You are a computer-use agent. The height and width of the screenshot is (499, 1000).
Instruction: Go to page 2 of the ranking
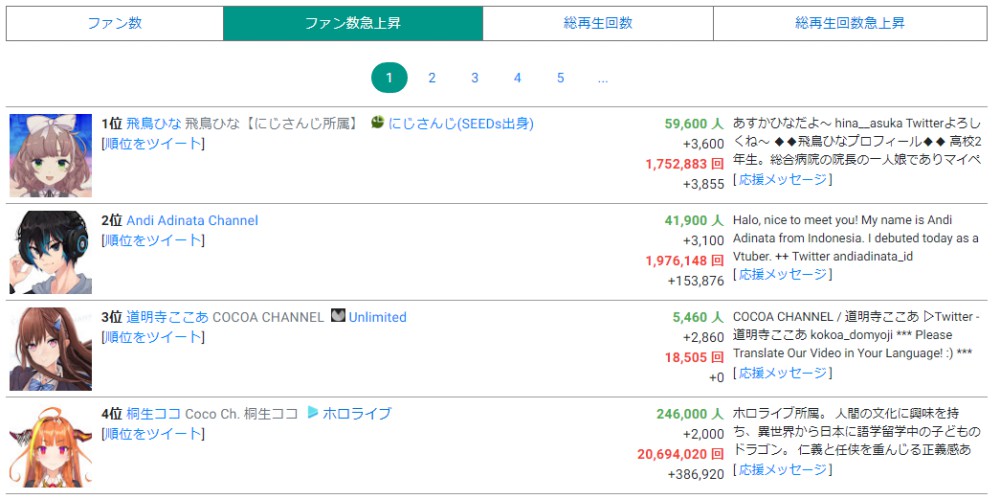[432, 78]
